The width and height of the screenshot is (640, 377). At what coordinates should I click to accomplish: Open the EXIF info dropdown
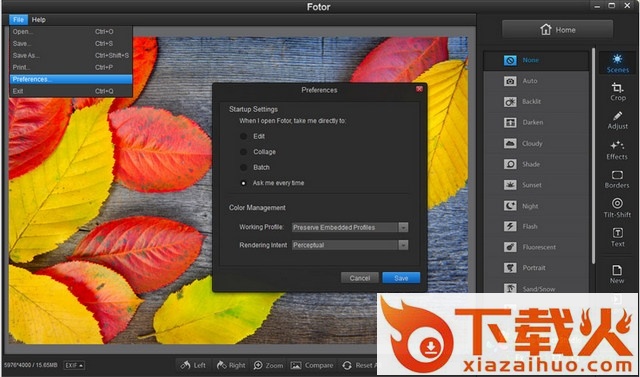74,365
